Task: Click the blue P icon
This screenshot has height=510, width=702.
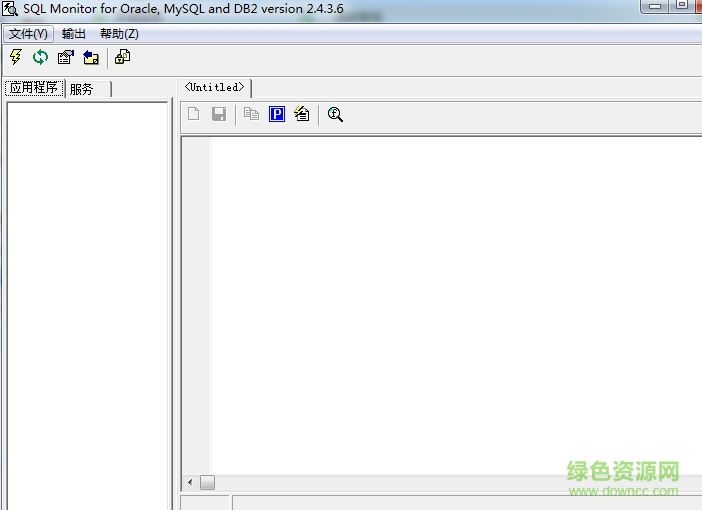Action: pos(277,114)
